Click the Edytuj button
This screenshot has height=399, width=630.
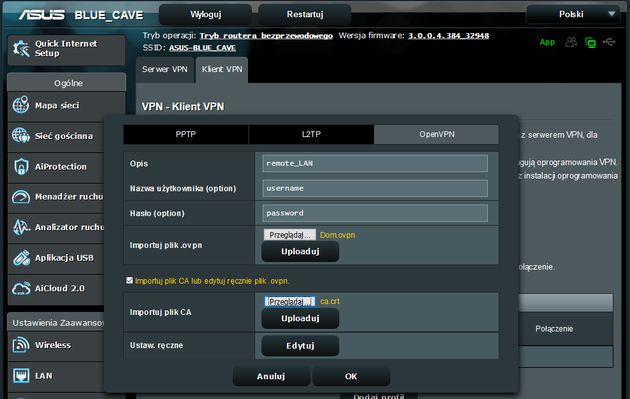[x=300, y=346]
